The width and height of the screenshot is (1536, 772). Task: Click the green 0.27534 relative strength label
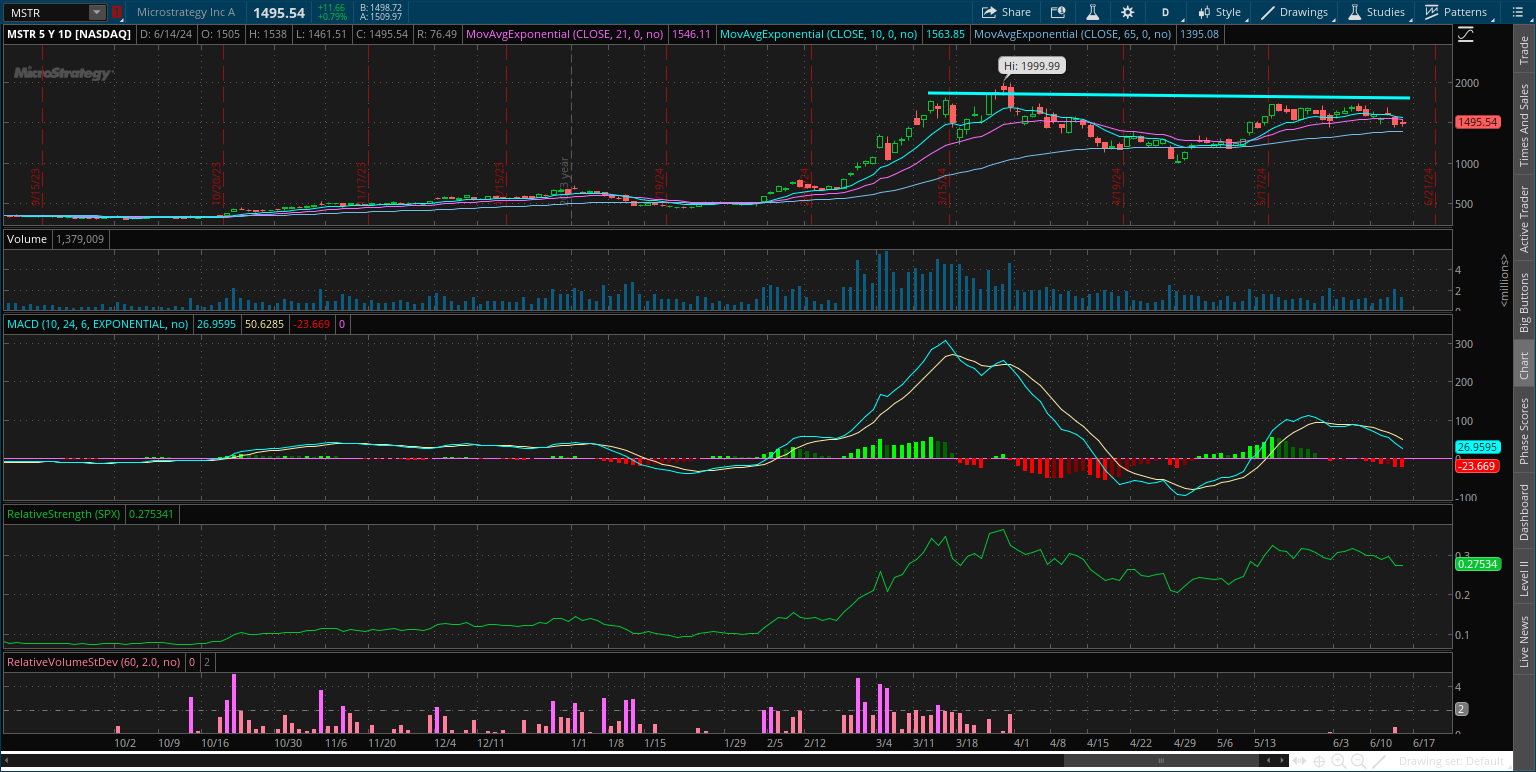pos(1476,564)
